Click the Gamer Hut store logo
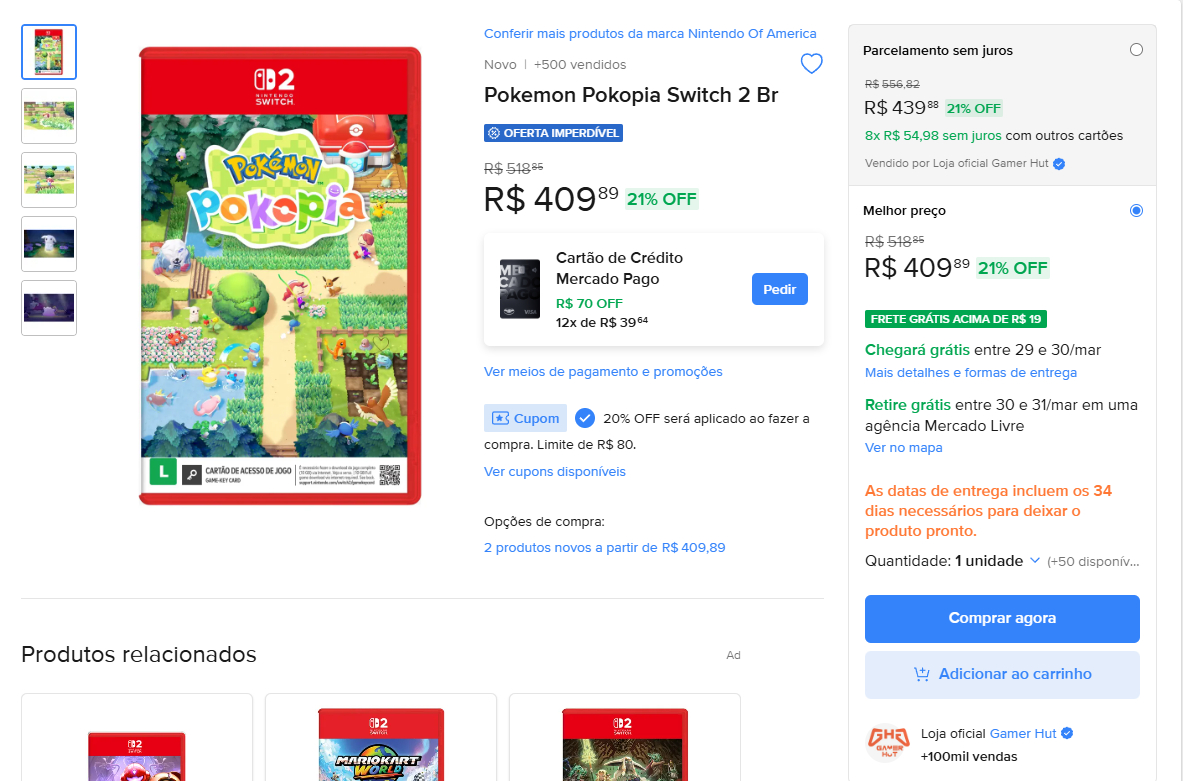This screenshot has width=1183, height=781. (x=887, y=744)
